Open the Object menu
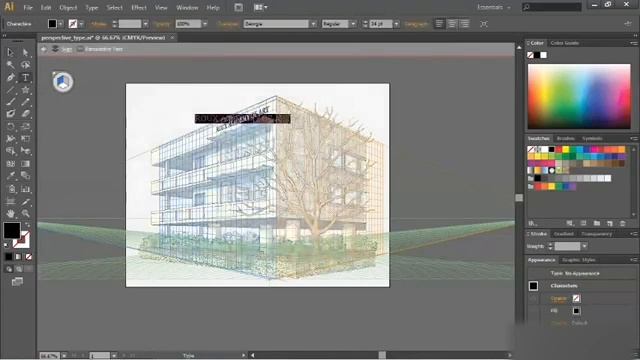640x360 pixels. 68,7
